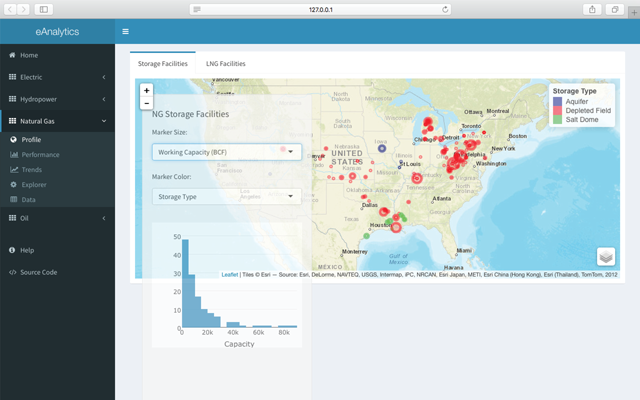Open the map layers control icon
Viewport: 640px width, 400px height.
[x=606, y=257]
